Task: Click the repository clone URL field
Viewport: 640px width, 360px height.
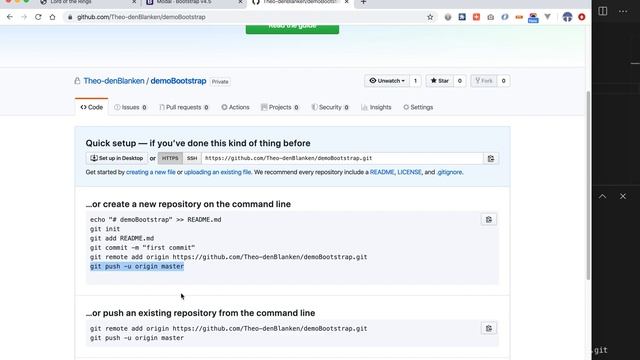Action: (342, 158)
